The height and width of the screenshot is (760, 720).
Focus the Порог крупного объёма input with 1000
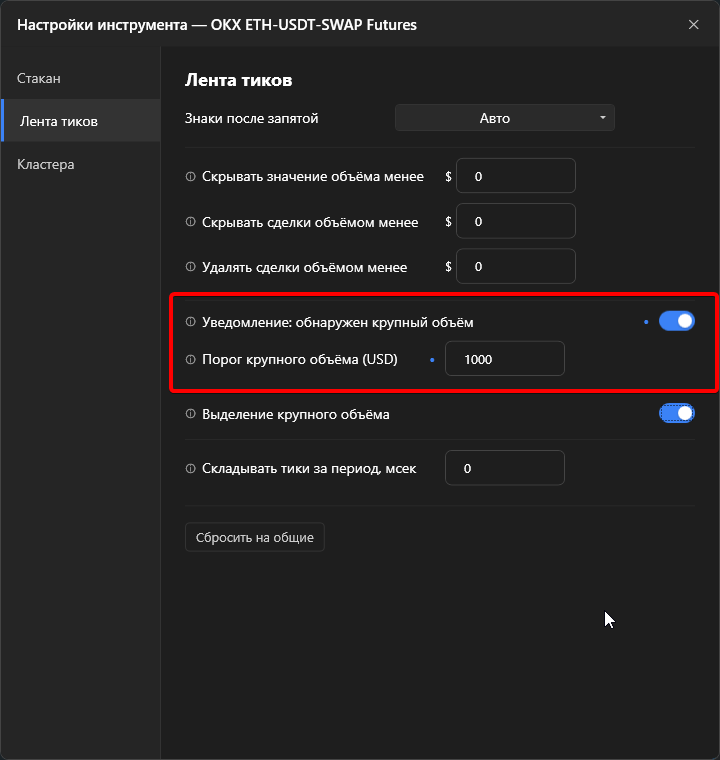505,359
